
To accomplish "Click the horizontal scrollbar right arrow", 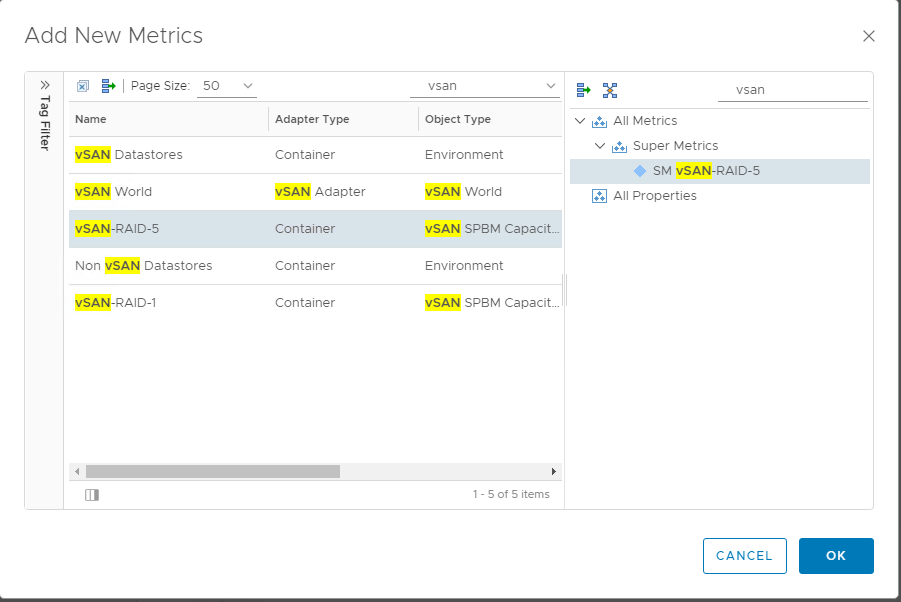I will [554, 472].
